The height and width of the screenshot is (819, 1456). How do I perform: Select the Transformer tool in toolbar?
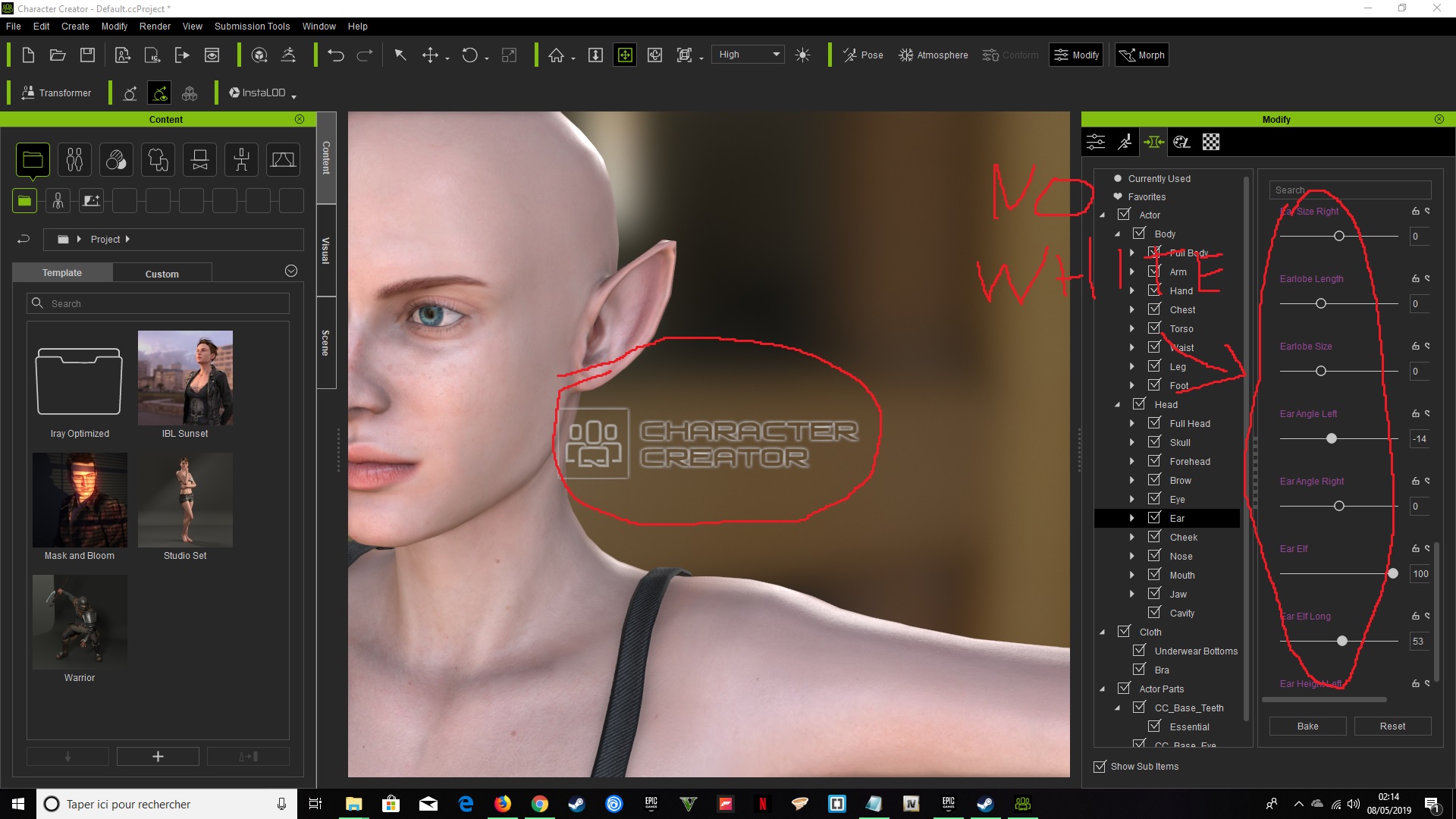pos(56,92)
